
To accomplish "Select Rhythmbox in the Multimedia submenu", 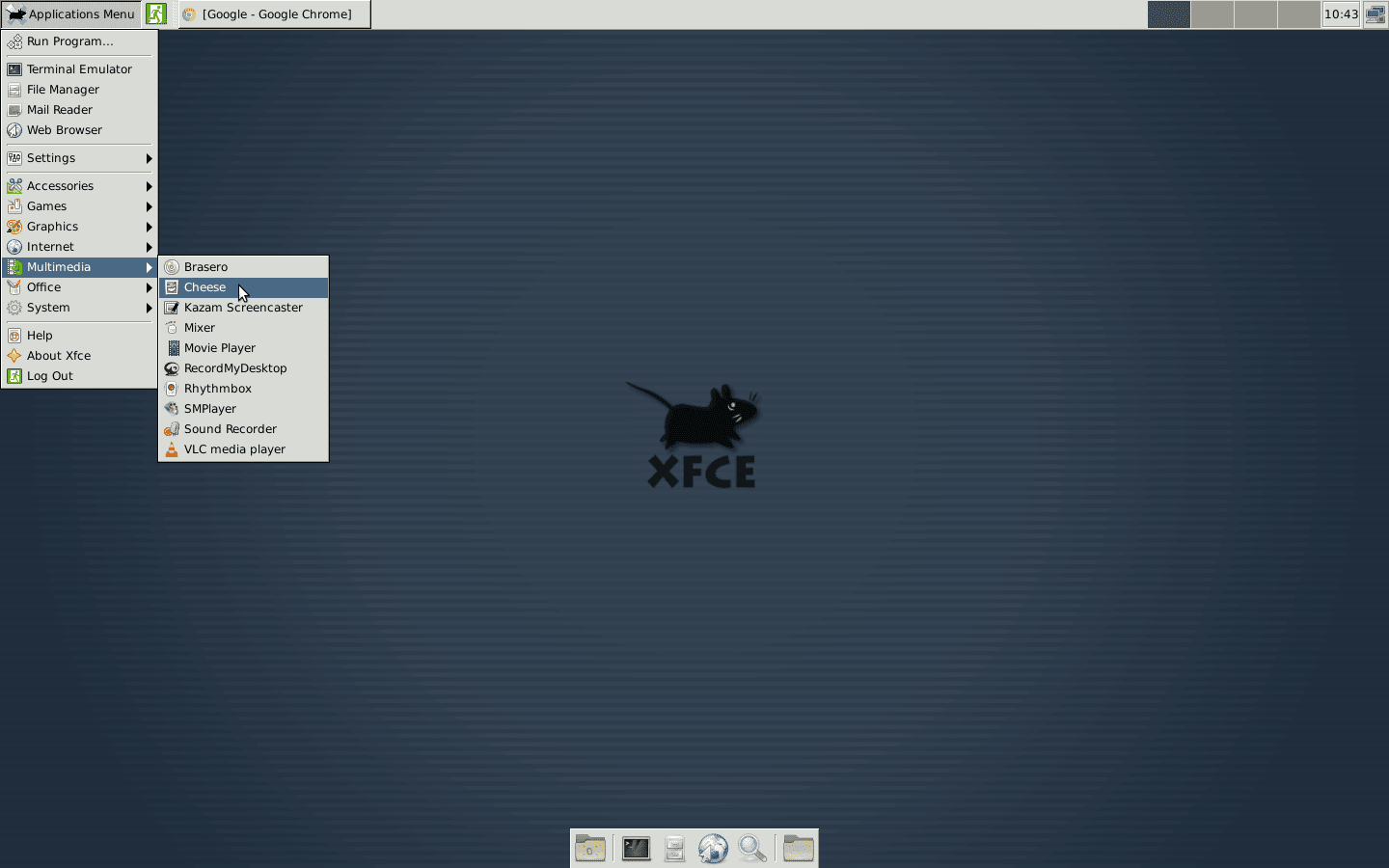I will [x=218, y=388].
